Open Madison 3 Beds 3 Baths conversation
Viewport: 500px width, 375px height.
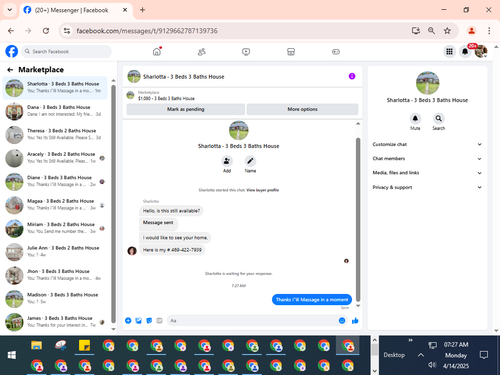(55, 298)
